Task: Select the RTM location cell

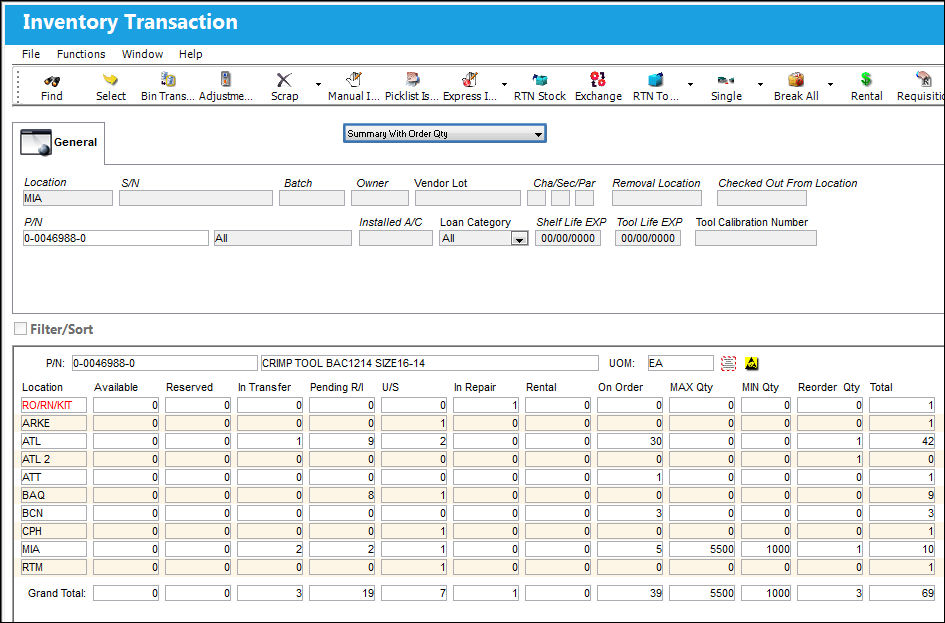Action: (x=54, y=568)
